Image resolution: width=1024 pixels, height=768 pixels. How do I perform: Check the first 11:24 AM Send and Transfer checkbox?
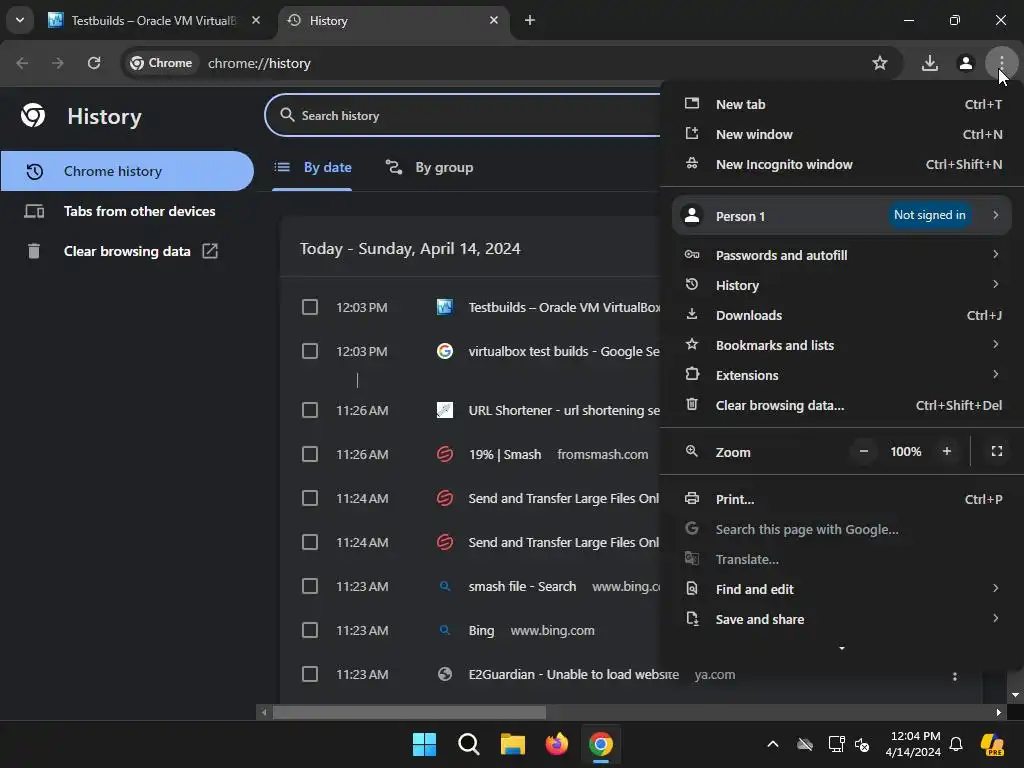click(x=310, y=498)
